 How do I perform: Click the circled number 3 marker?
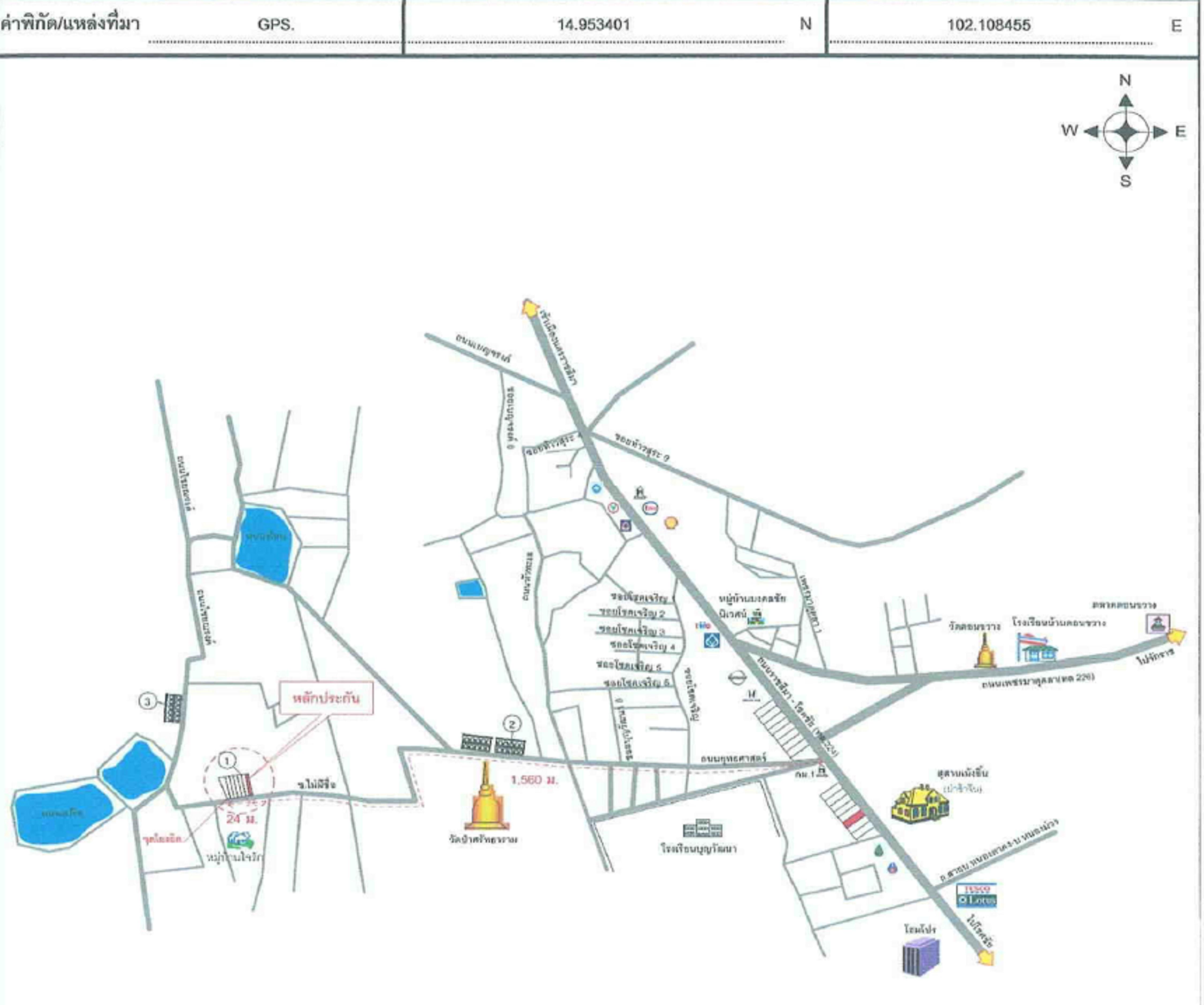(148, 701)
